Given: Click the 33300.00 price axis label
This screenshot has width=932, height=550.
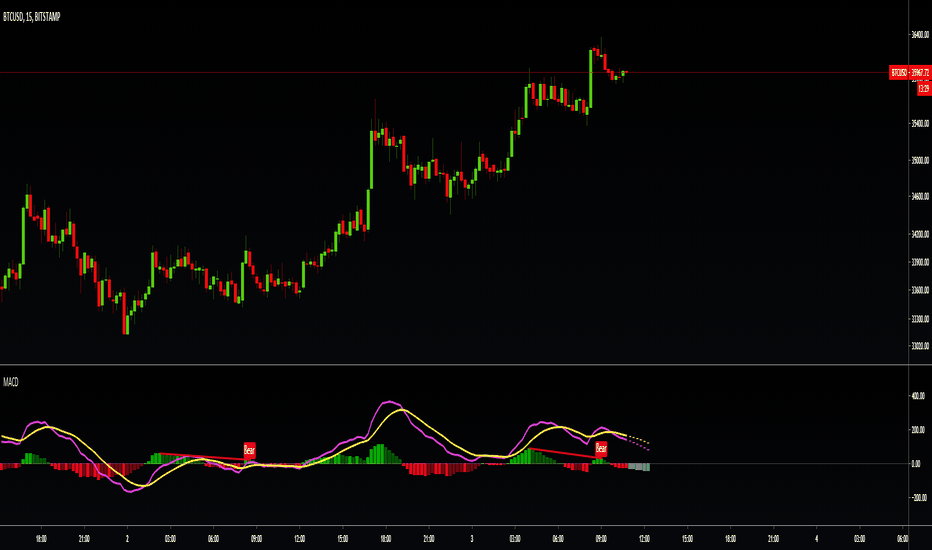Looking at the screenshot, I should point(920,319).
